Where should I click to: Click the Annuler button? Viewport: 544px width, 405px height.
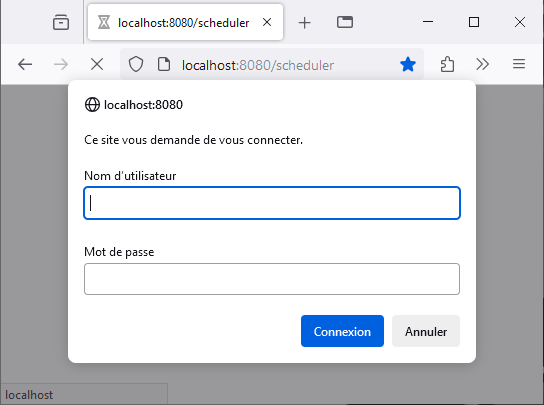click(x=426, y=331)
